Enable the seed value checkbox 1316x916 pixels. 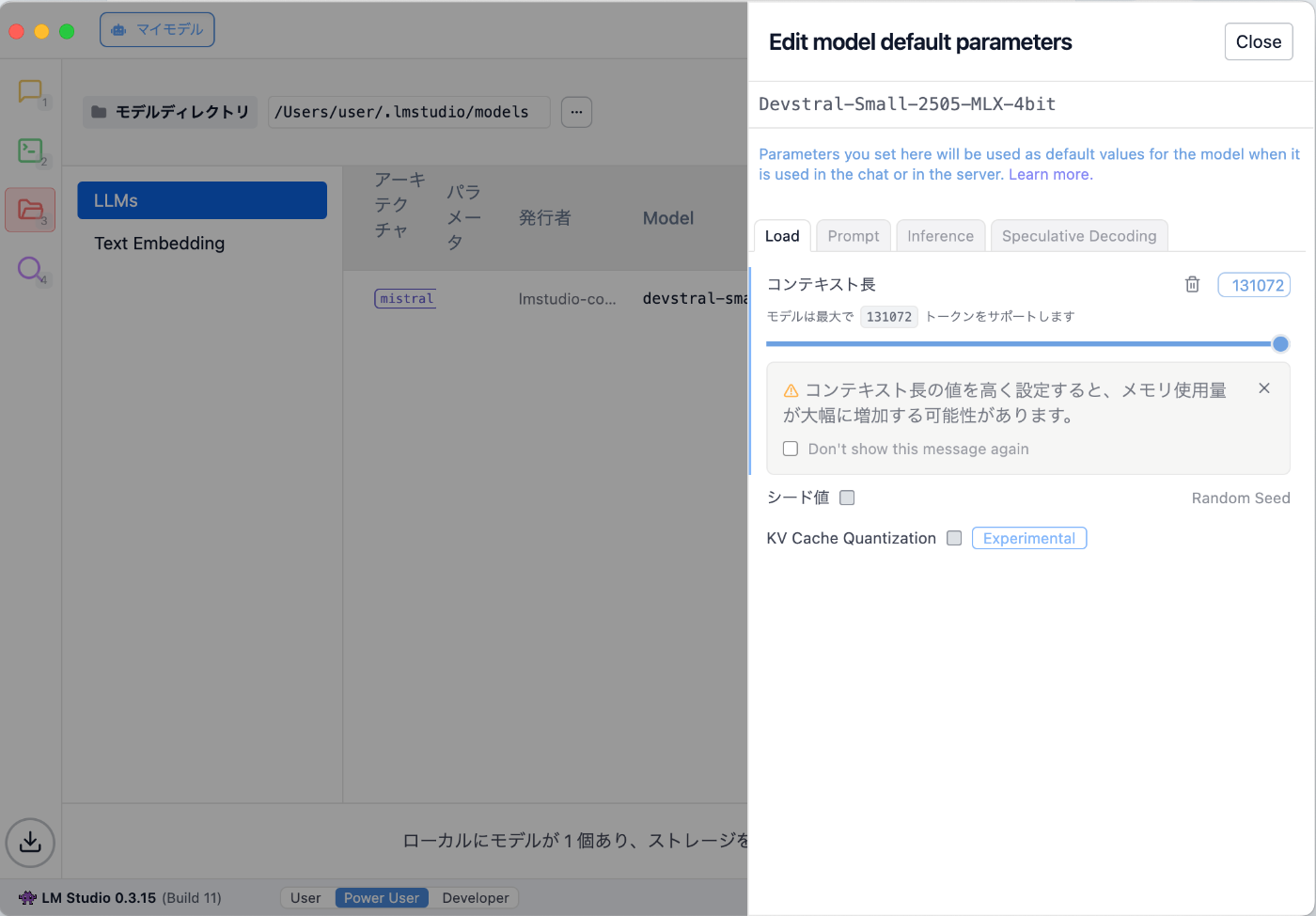pyautogui.click(x=847, y=497)
